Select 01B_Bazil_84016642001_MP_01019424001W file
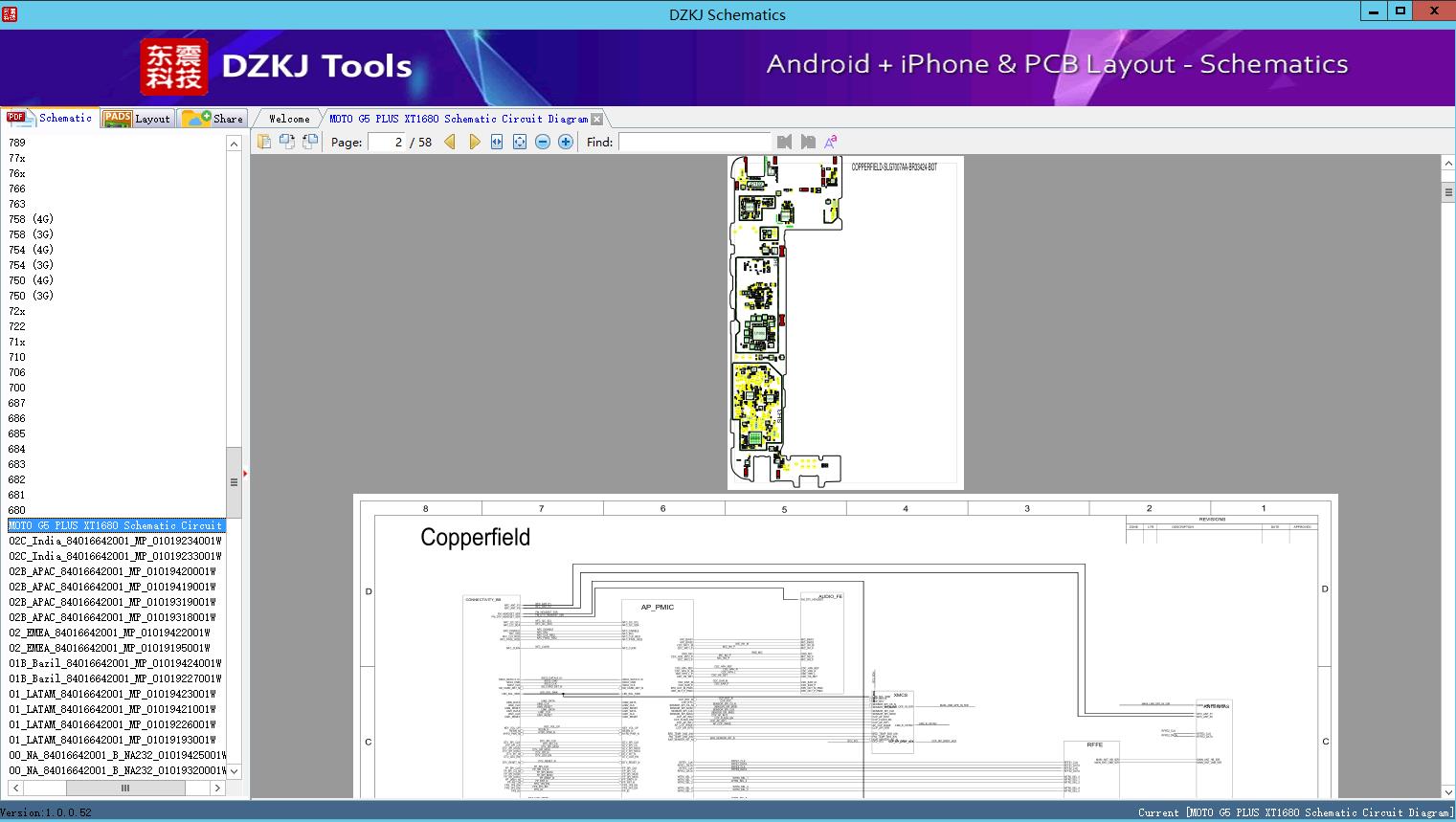 pos(116,663)
